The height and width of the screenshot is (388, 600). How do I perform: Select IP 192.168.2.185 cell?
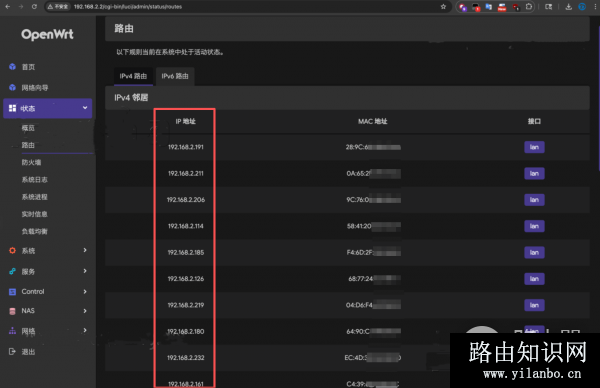pos(186,253)
